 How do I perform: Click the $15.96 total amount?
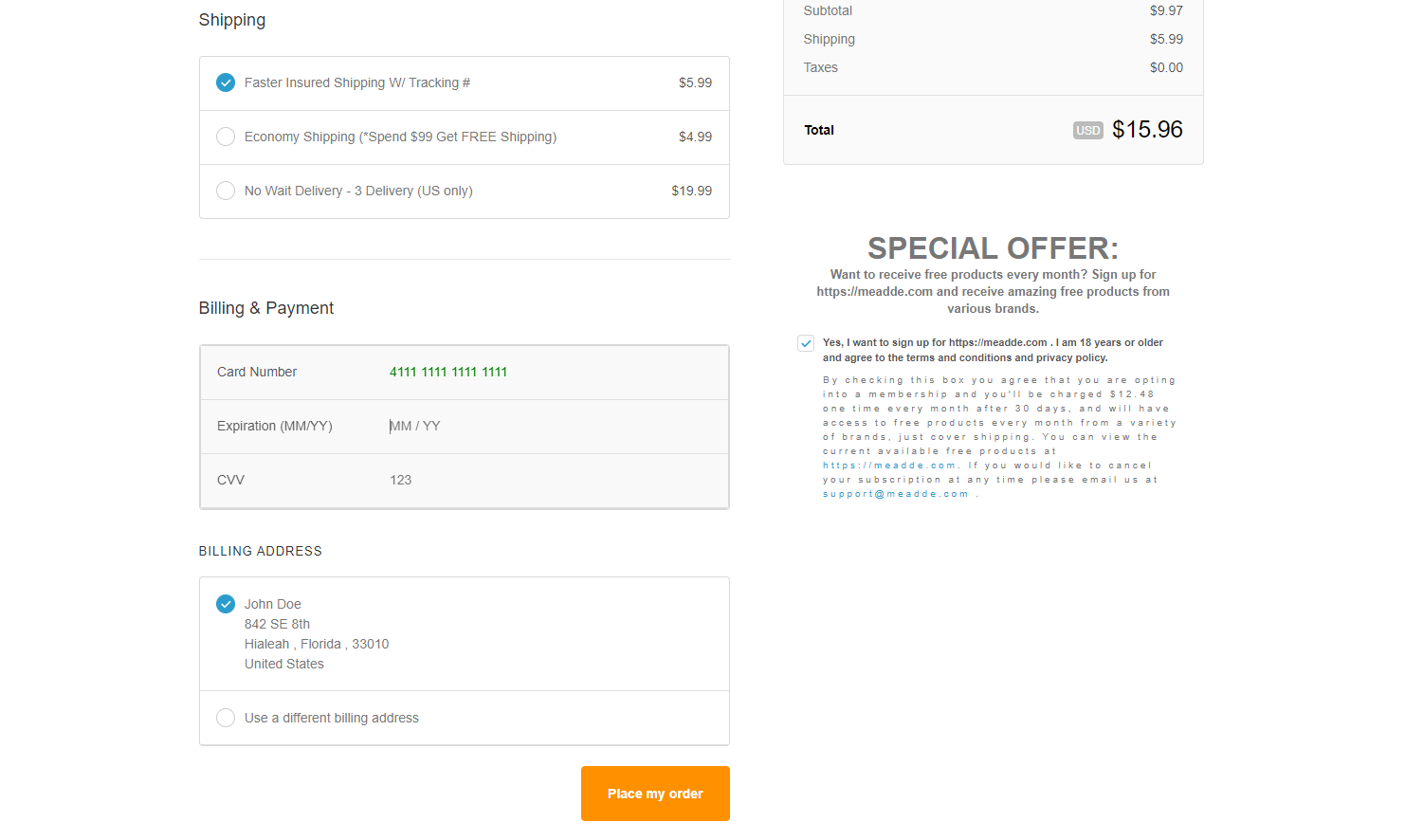(1147, 130)
